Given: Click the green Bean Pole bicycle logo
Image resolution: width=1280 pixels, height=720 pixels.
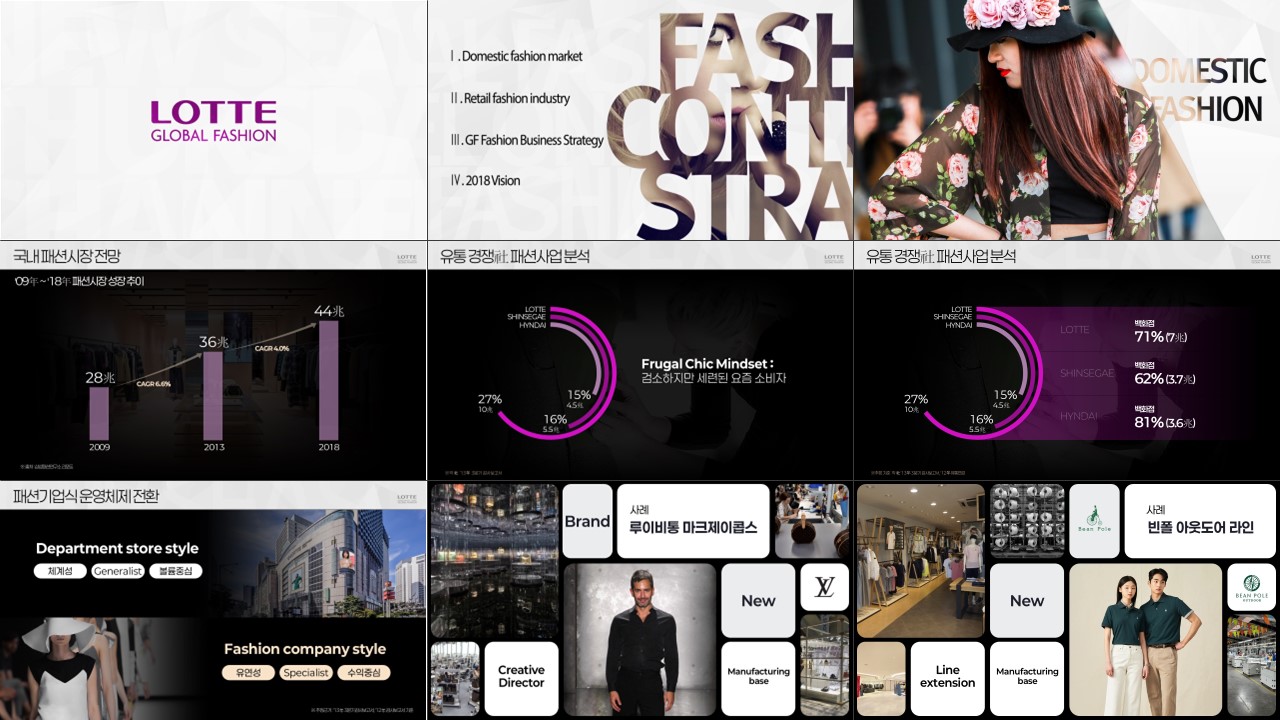Looking at the screenshot, I should (x=1094, y=521).
